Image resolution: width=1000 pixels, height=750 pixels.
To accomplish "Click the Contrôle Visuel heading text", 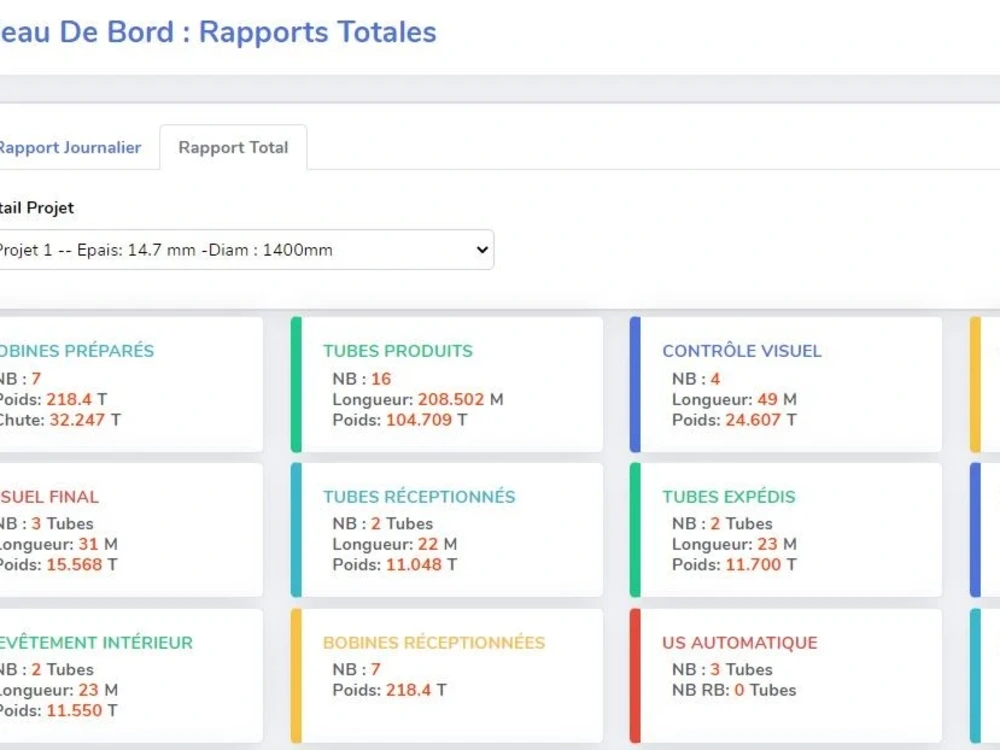I will pos(742,351).
